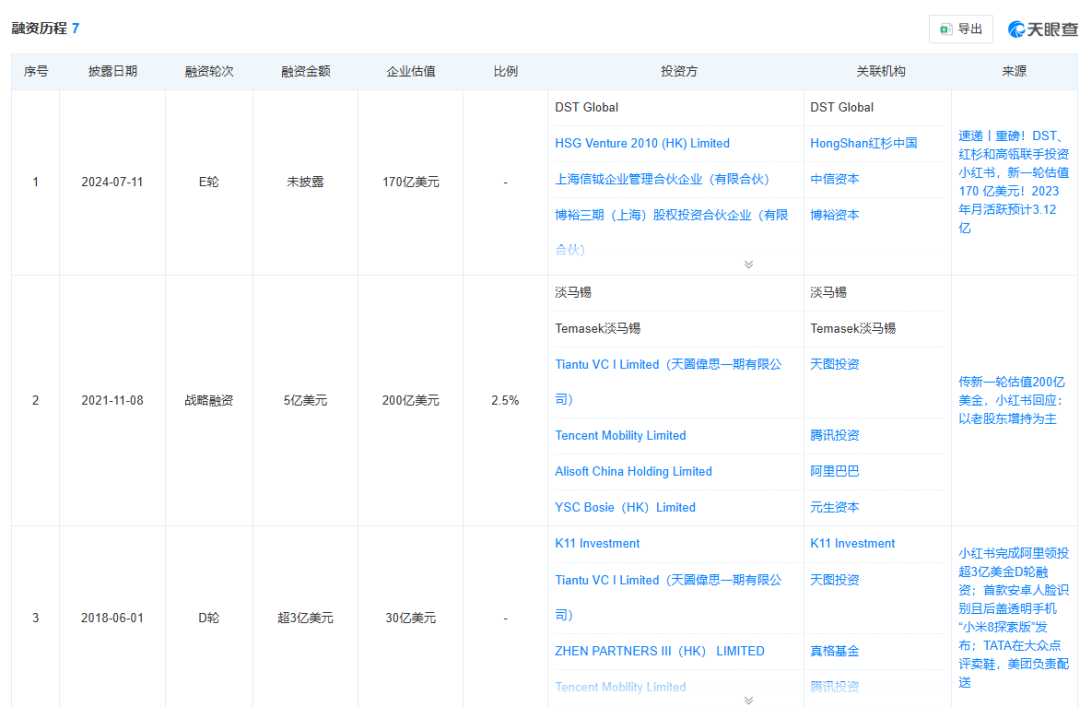The image size is (1080, 707).
Task: Open YSC Bosie (HK) Limited link
Action: (x=625, y=507)
